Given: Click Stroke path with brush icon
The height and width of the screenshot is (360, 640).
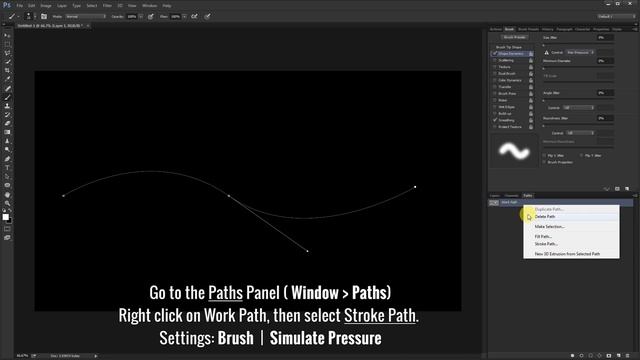Looking at the screenshot, I should [582, 356].
